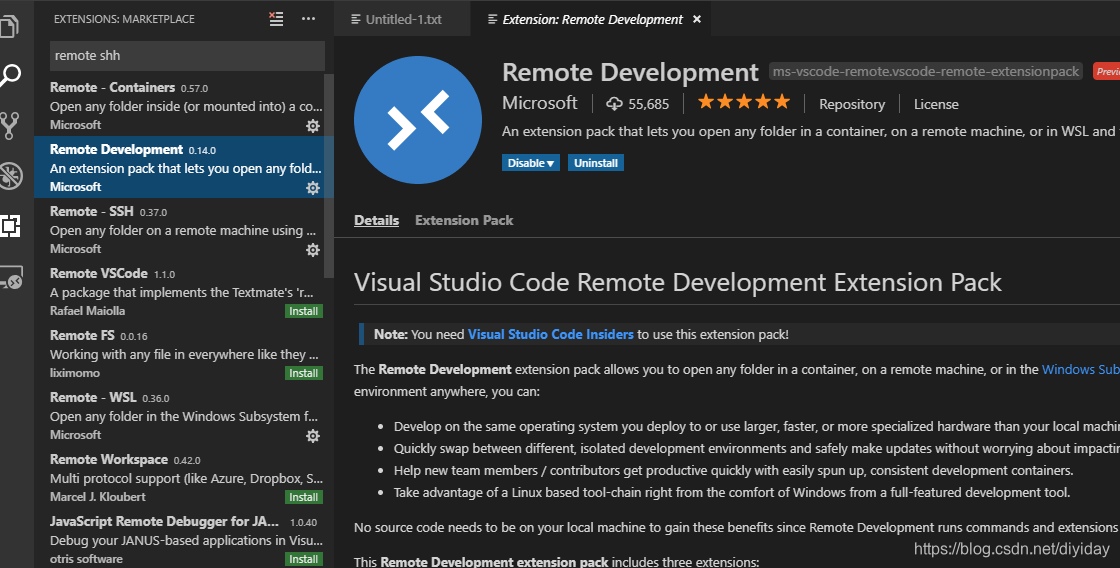Open the Debug view in activity bar
This screenshot has width=1120, height=568.
pyautogui.click(x=10, y=175)
